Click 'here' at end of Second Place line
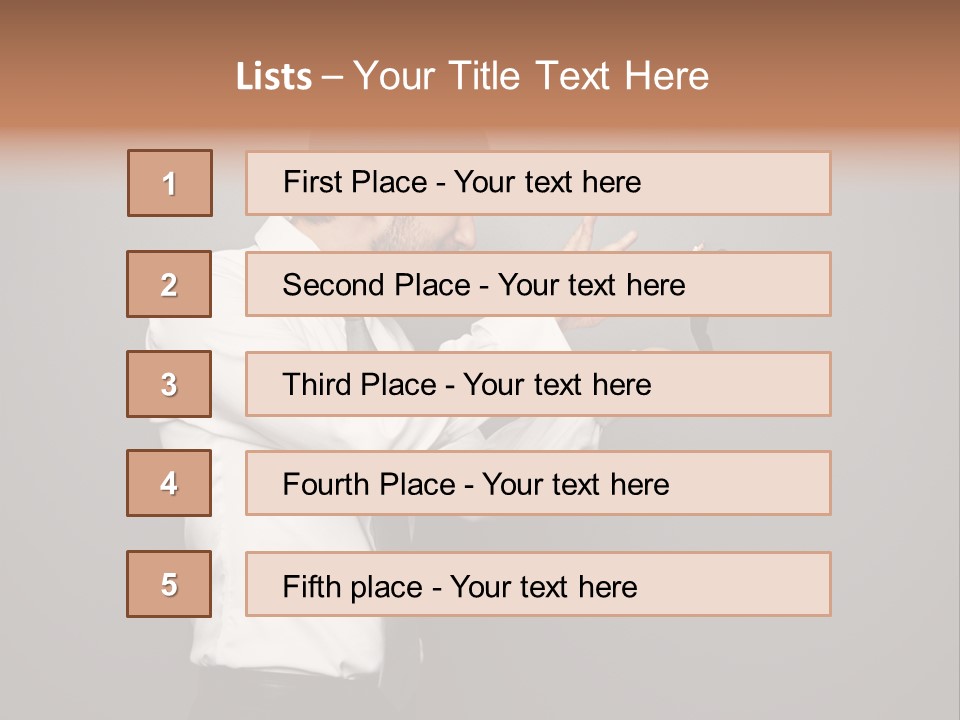This screenshot has width=960, height=720. point(655,285)
